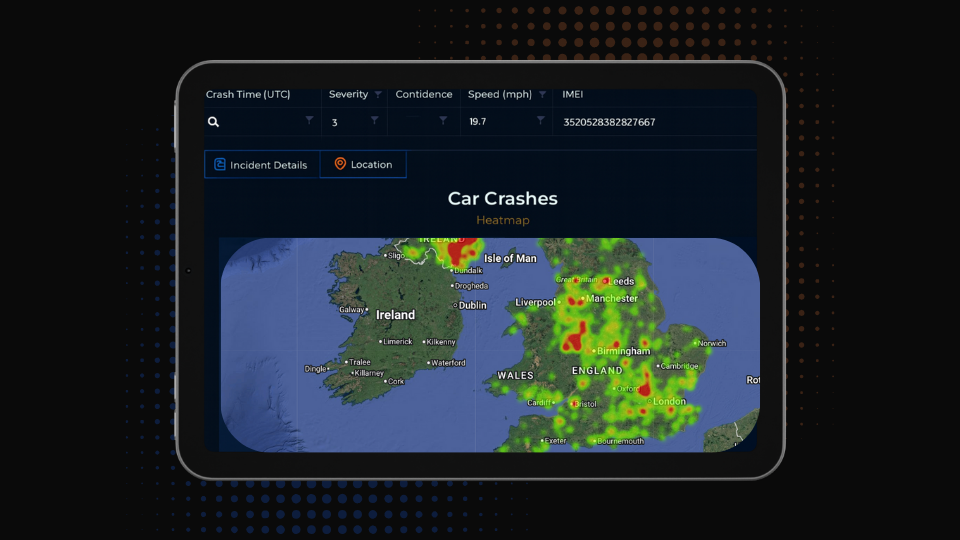Click the IMEI value 3520528382827667
960x540 pixels.
(x=609, y=122)
